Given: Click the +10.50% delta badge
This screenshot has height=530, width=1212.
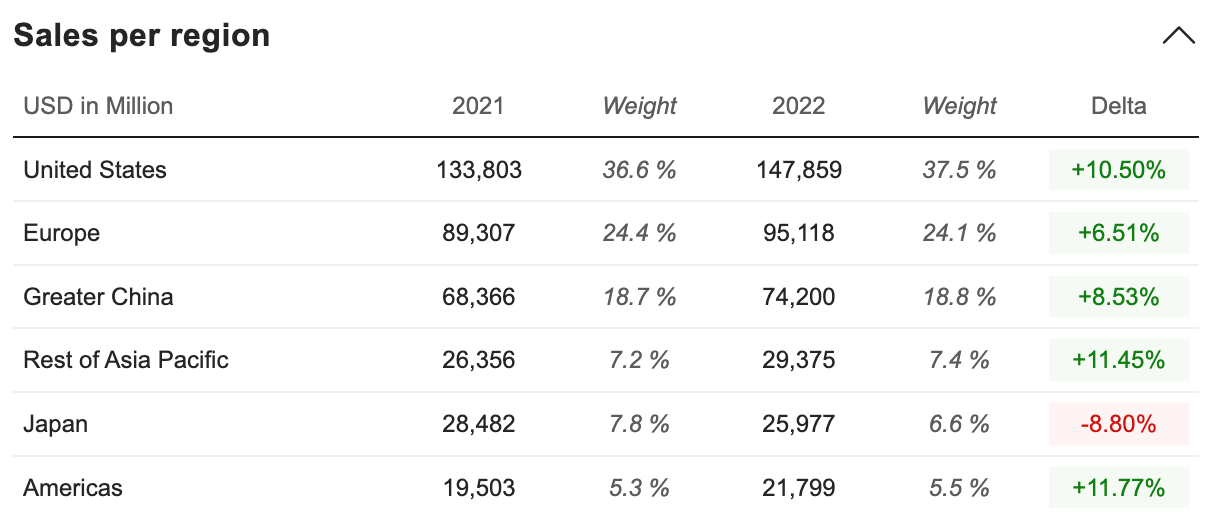Looking at the screenshot, I should pyautogui.click(x=1118, y=170).
